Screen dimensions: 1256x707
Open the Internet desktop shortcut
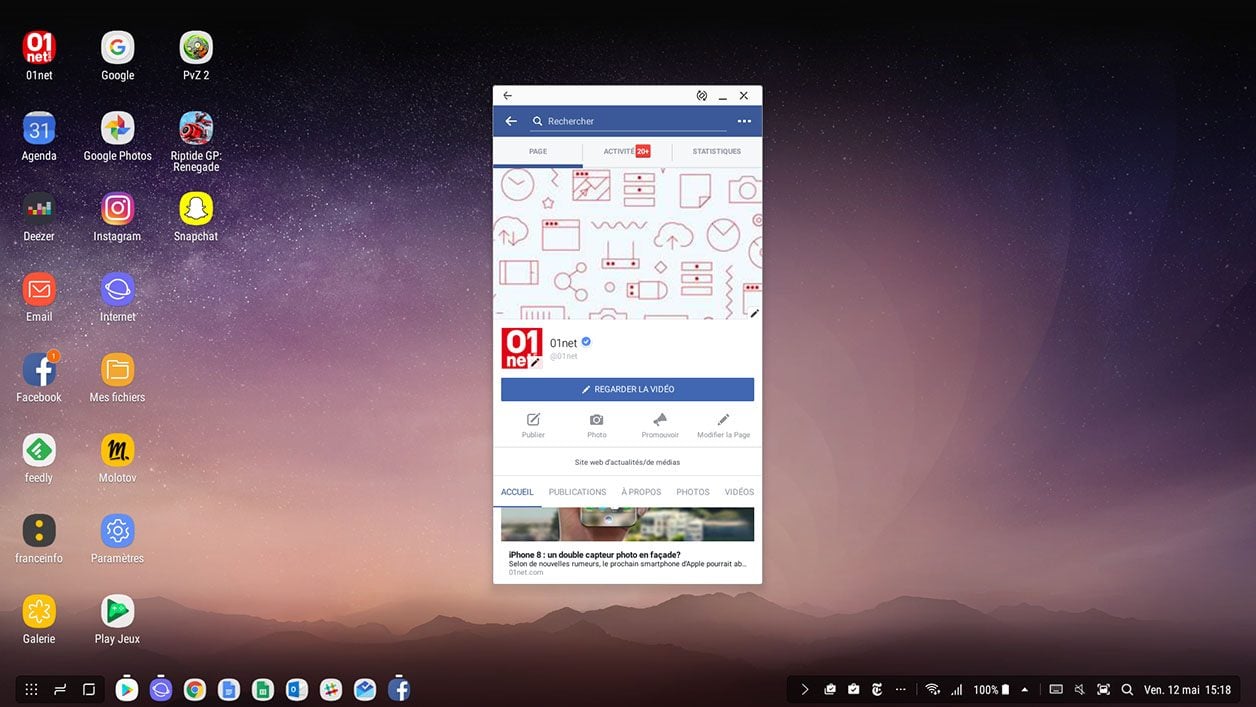tap(117, 290)
